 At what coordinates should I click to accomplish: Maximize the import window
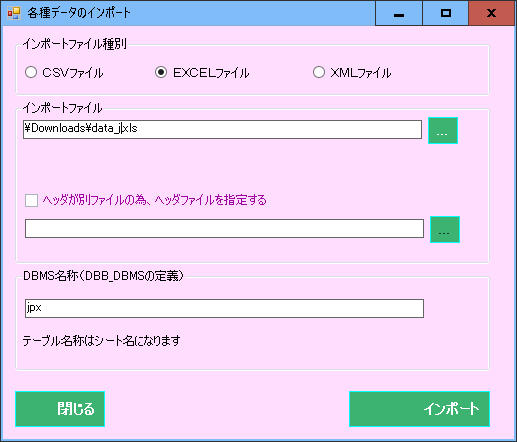coord(445,13)
